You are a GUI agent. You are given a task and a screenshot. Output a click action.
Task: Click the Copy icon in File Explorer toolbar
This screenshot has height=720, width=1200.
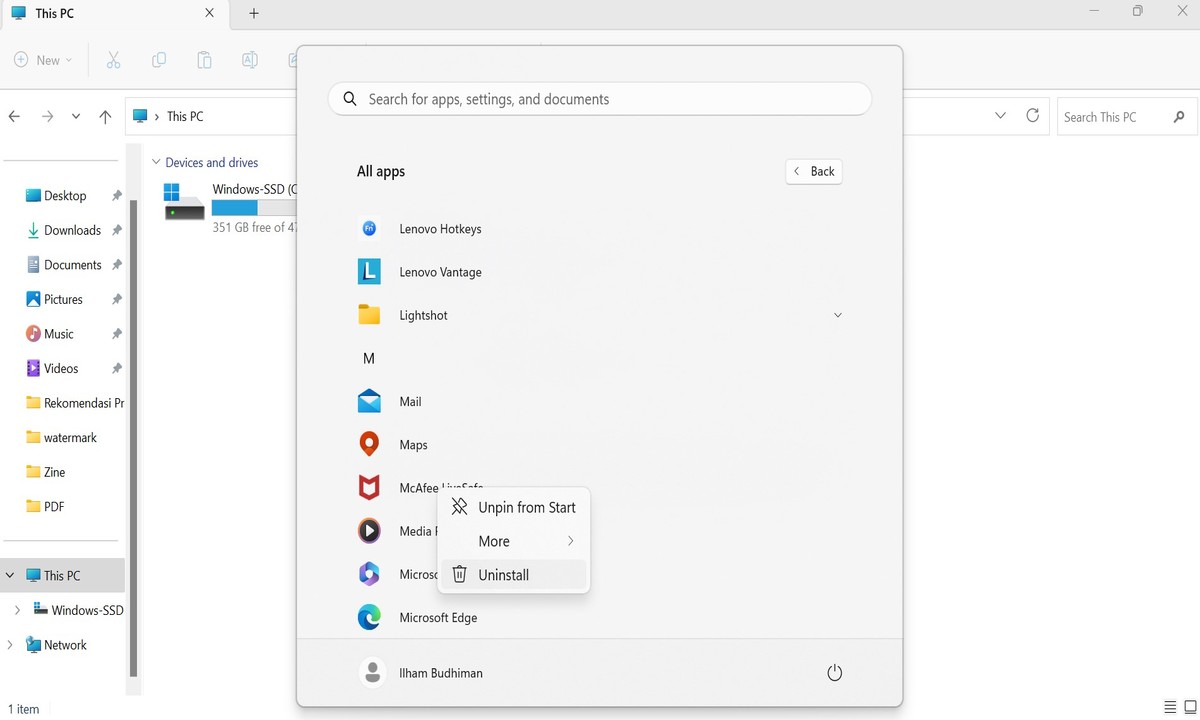pyautogui.click(x=159, y=60)
